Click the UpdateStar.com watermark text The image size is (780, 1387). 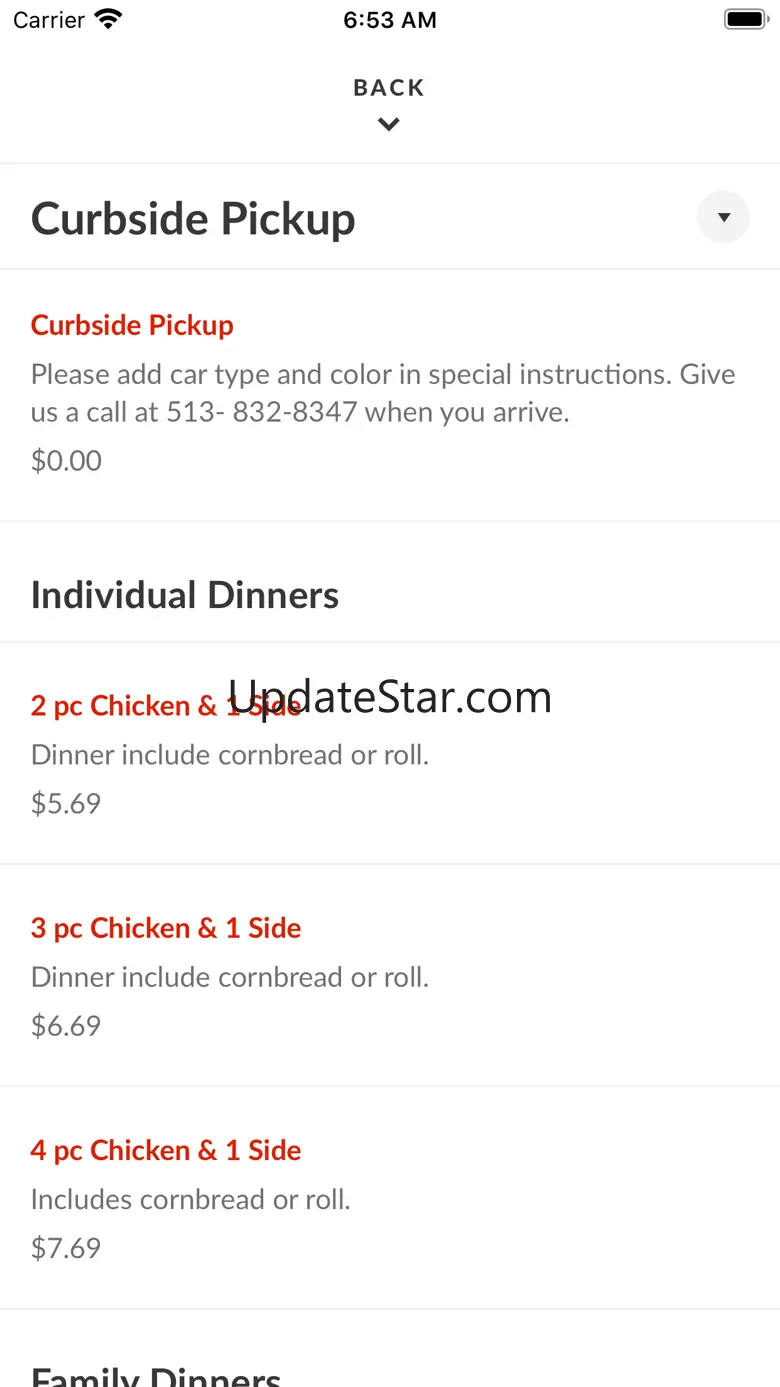390,697
